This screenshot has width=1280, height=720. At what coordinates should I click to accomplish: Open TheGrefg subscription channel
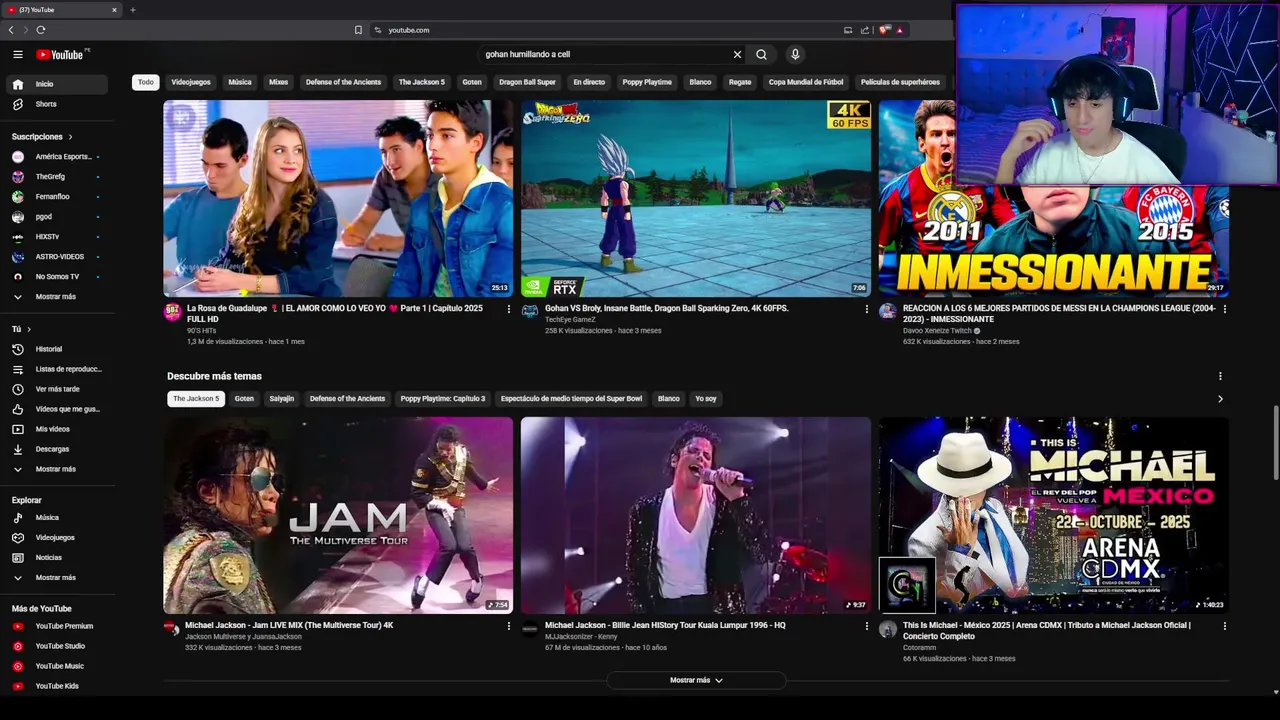(x=56, y=177)
